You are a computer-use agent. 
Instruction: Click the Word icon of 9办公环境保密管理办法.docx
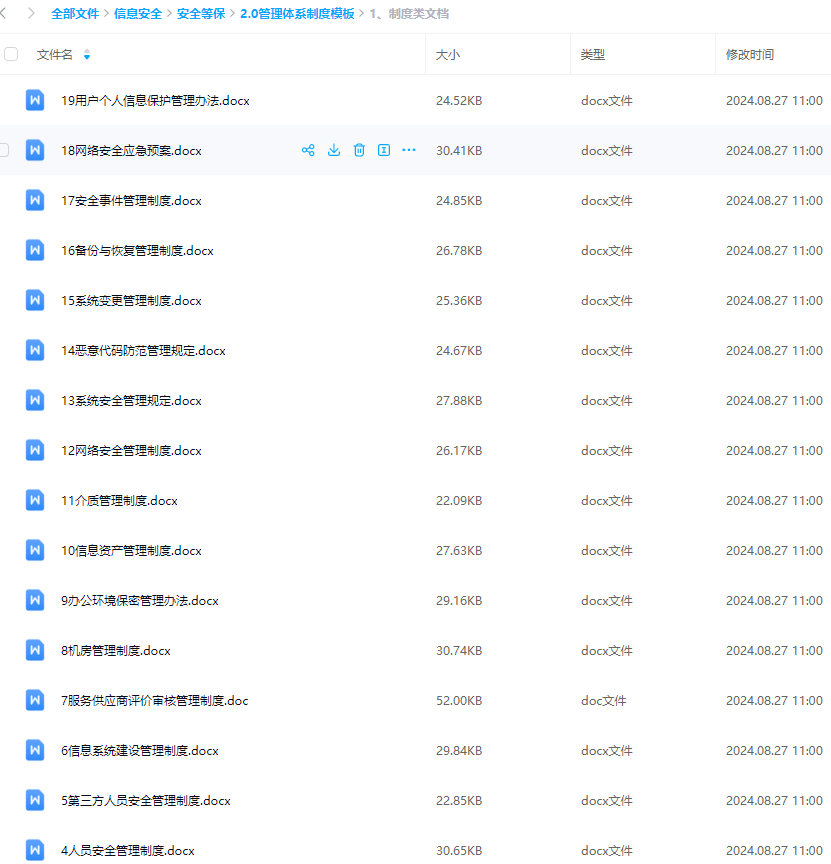point(35,600)
